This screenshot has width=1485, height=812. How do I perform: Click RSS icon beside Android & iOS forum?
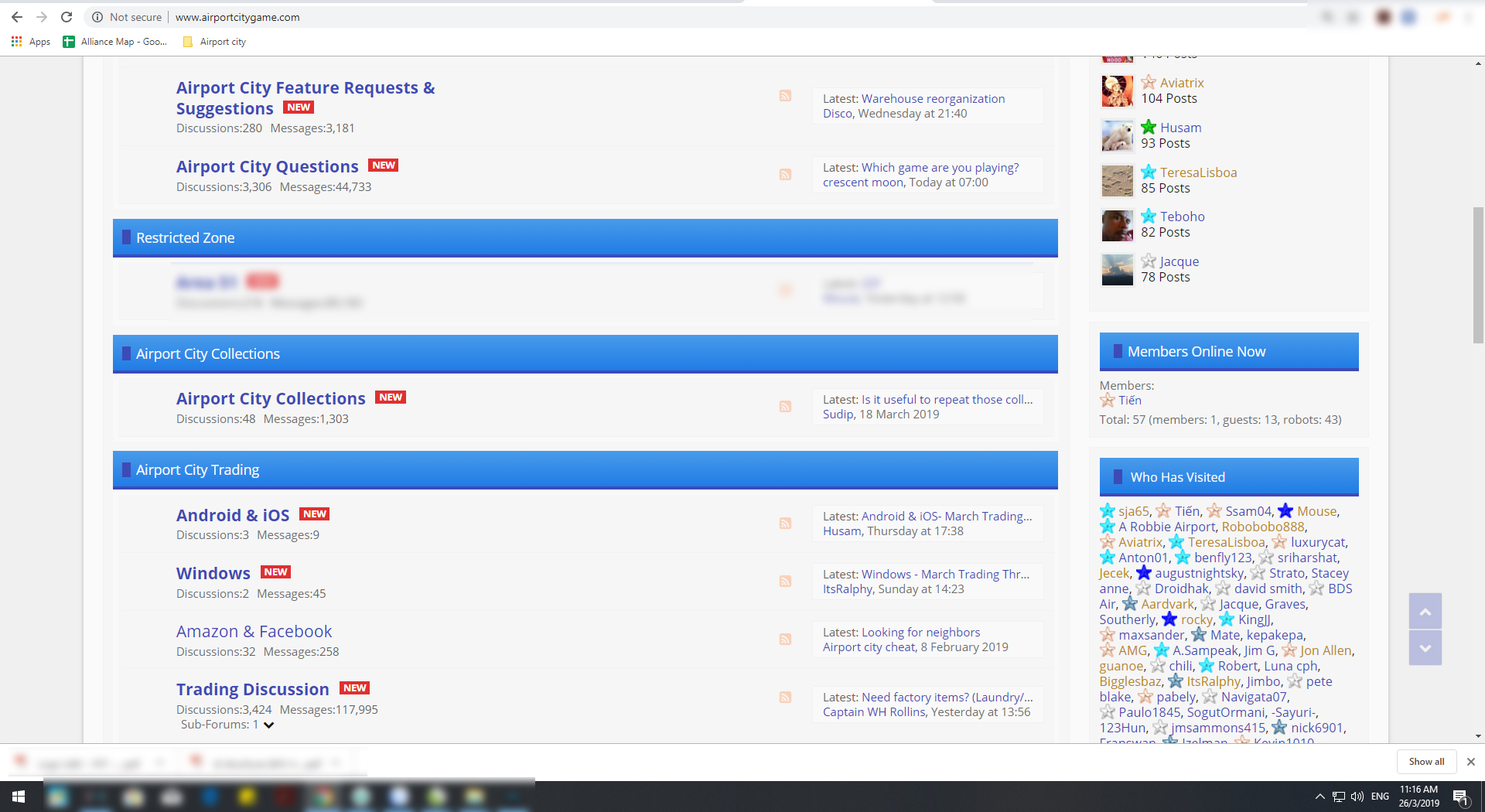785,524
